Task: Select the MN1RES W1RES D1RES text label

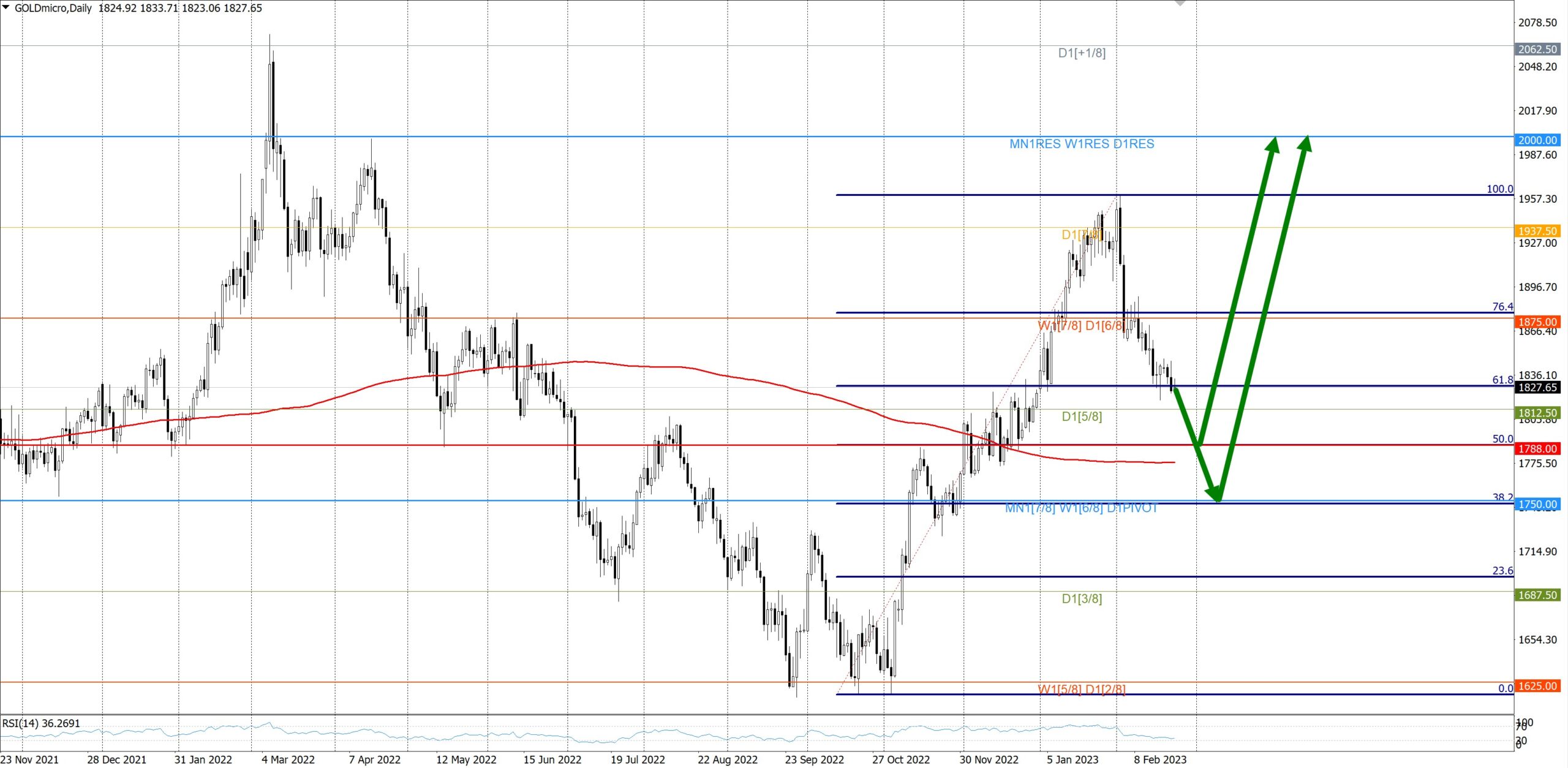Action: tap(1082, 144)
